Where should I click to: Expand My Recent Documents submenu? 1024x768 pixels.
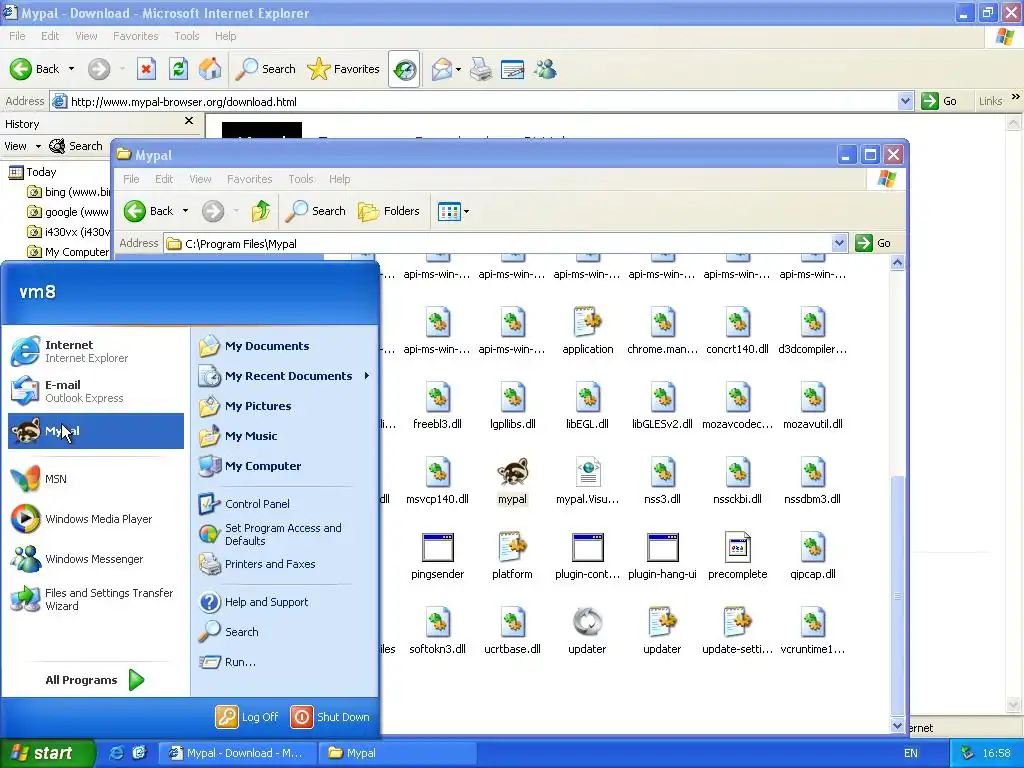point(285,376)
